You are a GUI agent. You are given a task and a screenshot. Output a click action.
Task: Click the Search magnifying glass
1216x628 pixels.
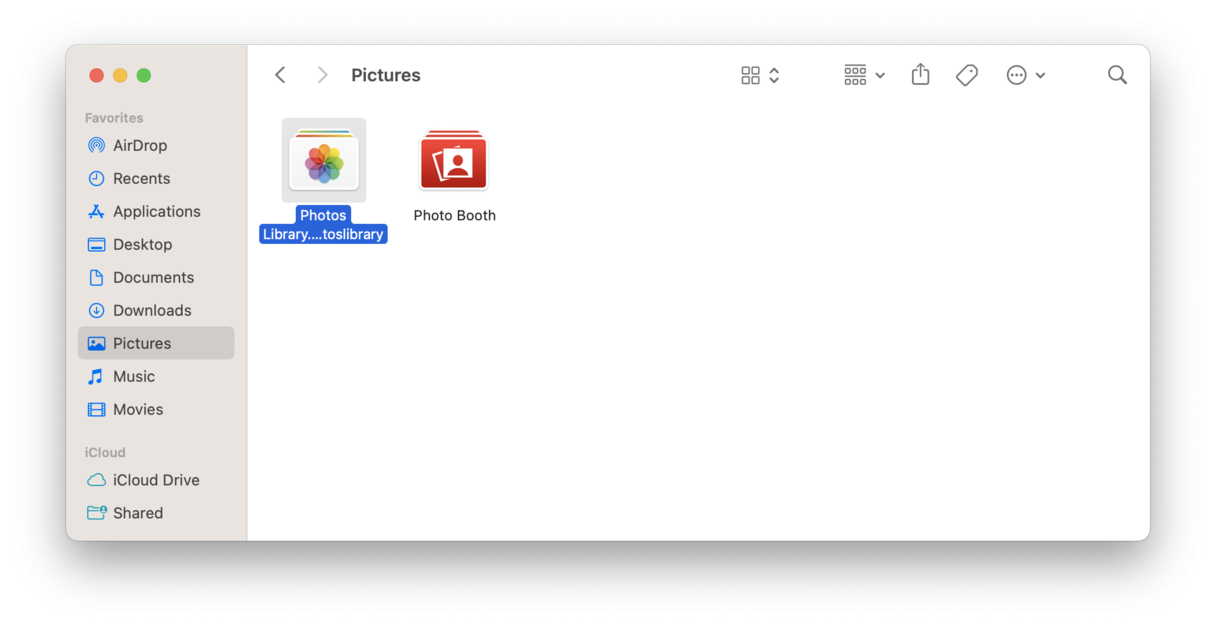click(1117, 75)
